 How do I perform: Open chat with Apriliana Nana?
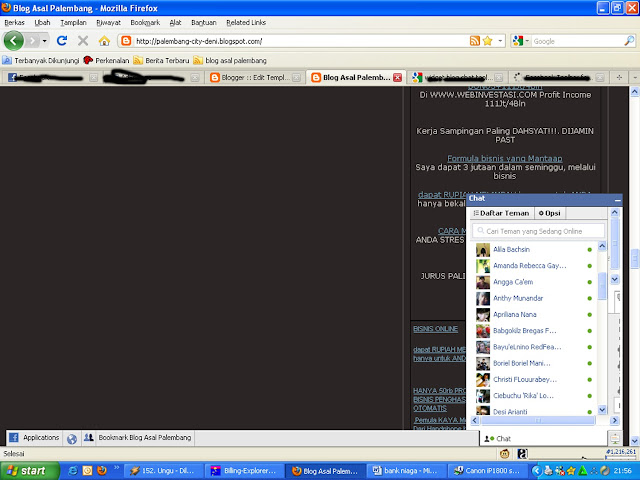coord(534,315)
